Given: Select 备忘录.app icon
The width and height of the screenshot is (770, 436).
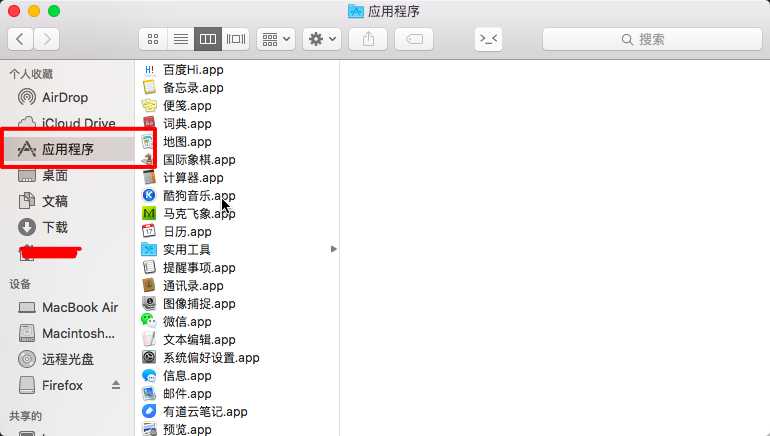Looking at the screenshot, I should point(149,87).
